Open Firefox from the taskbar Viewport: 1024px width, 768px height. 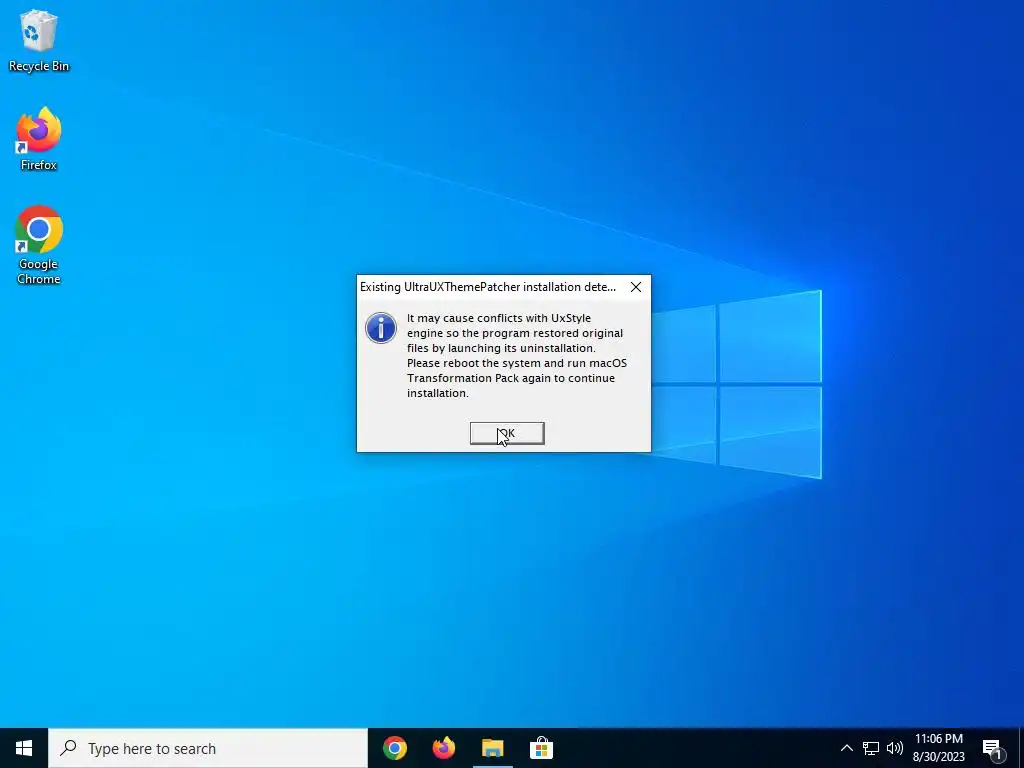pos(443,748)
